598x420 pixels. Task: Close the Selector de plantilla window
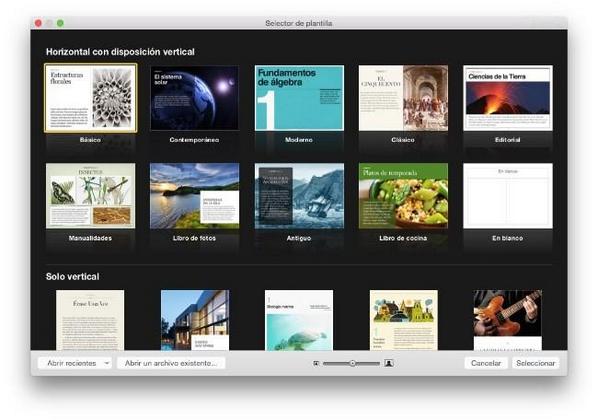coord(39,23)
